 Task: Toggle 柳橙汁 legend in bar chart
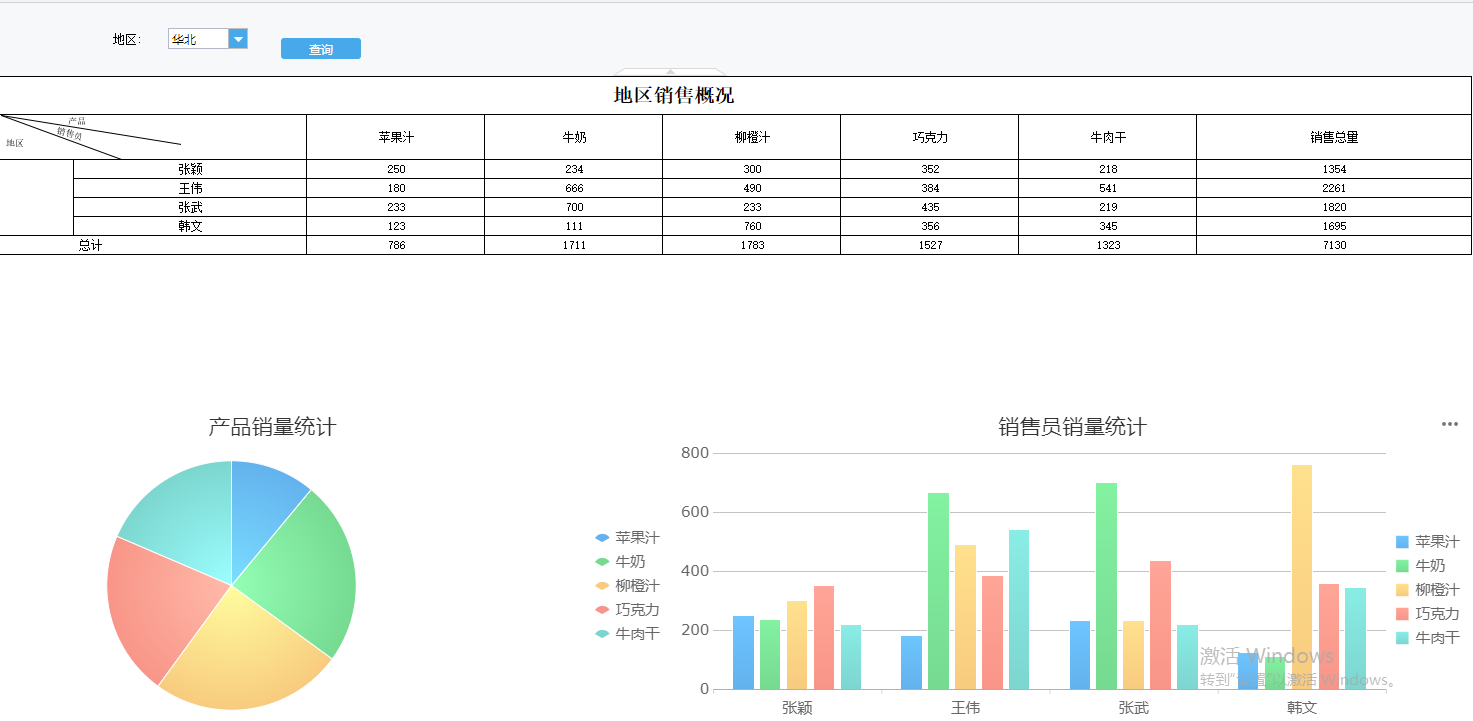(x=1427, y=590)
